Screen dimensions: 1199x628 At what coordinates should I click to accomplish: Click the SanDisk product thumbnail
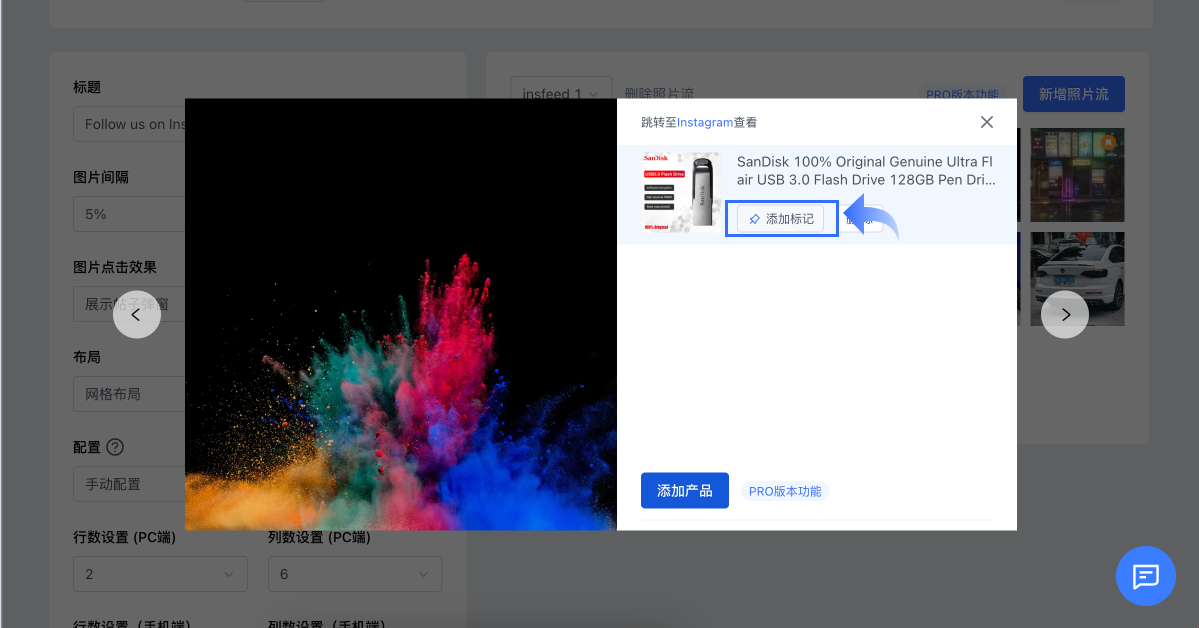(x=680, y=193)
